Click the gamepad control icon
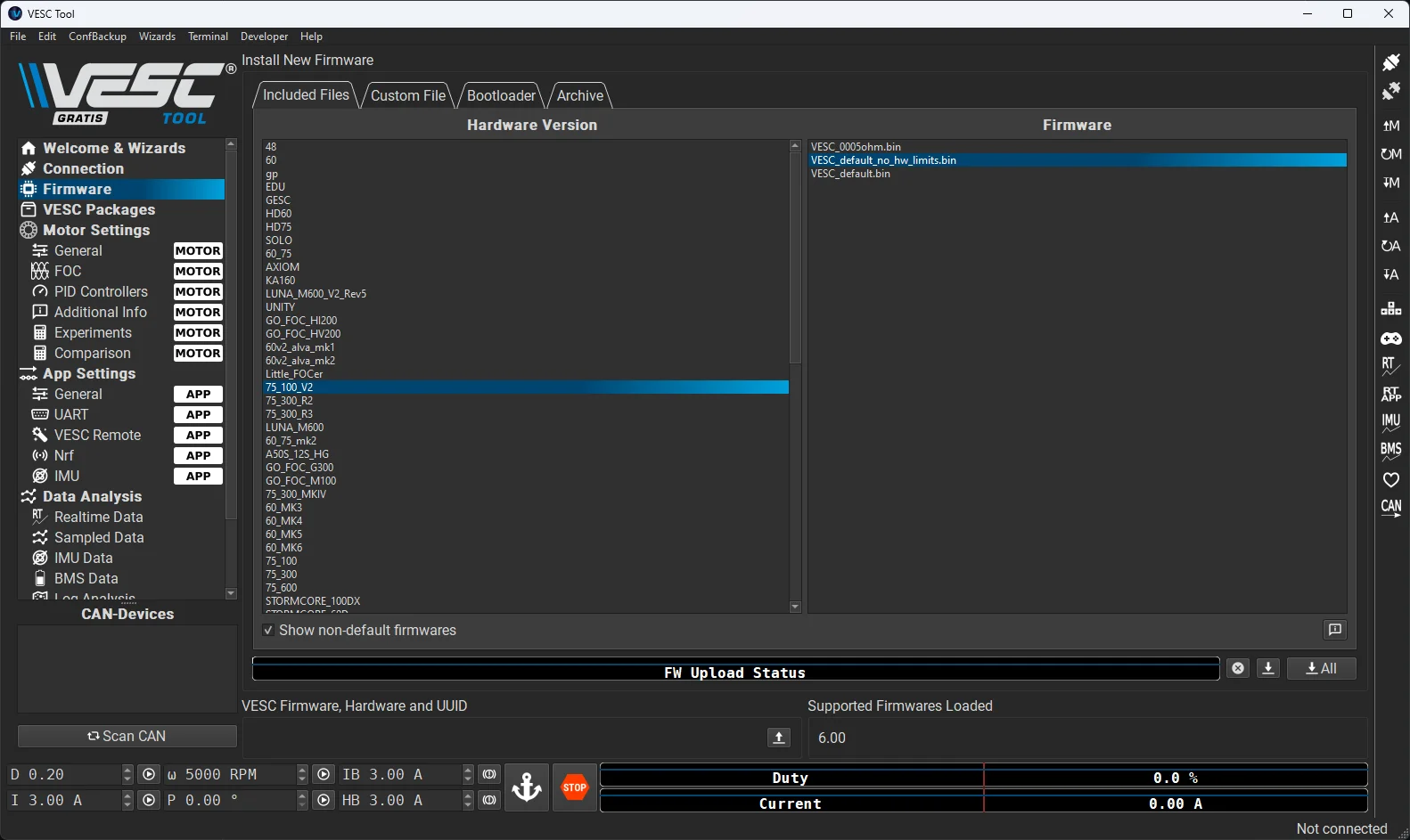Viewport: 1410px width, 840px height. tap(1390, 338)
